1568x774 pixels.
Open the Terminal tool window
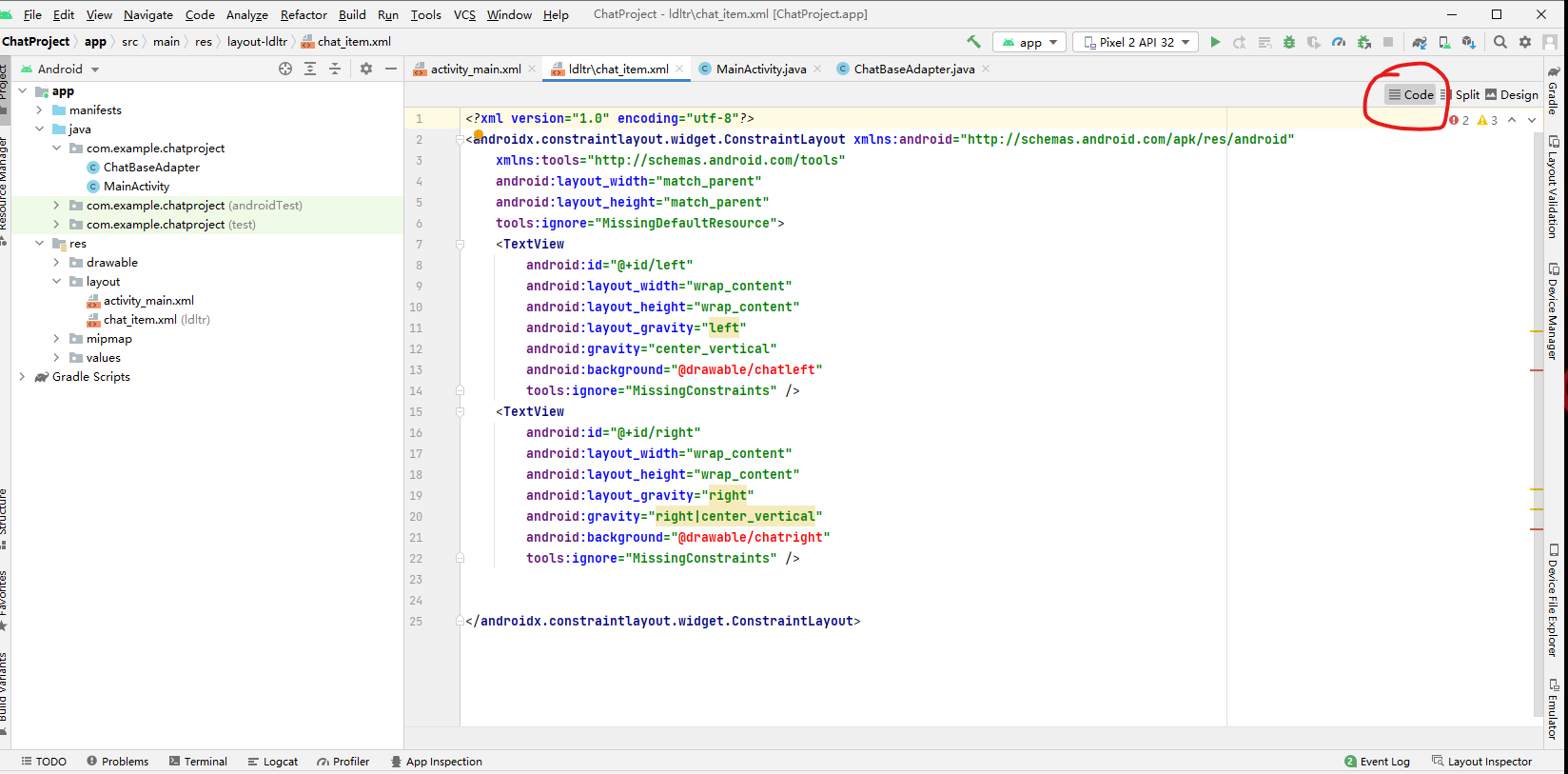198,762
